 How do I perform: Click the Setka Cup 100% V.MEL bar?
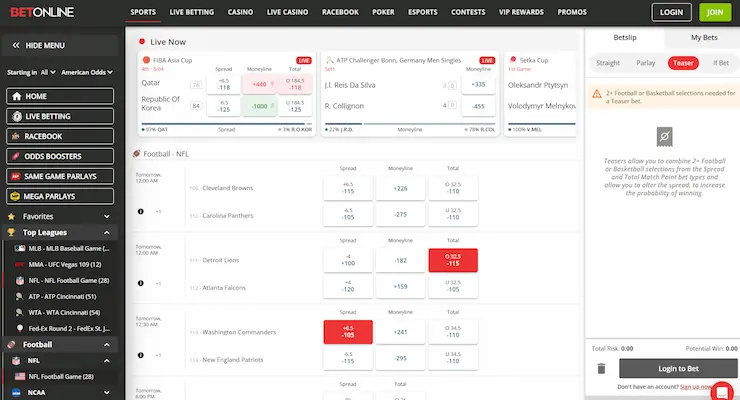pos(542,124)
